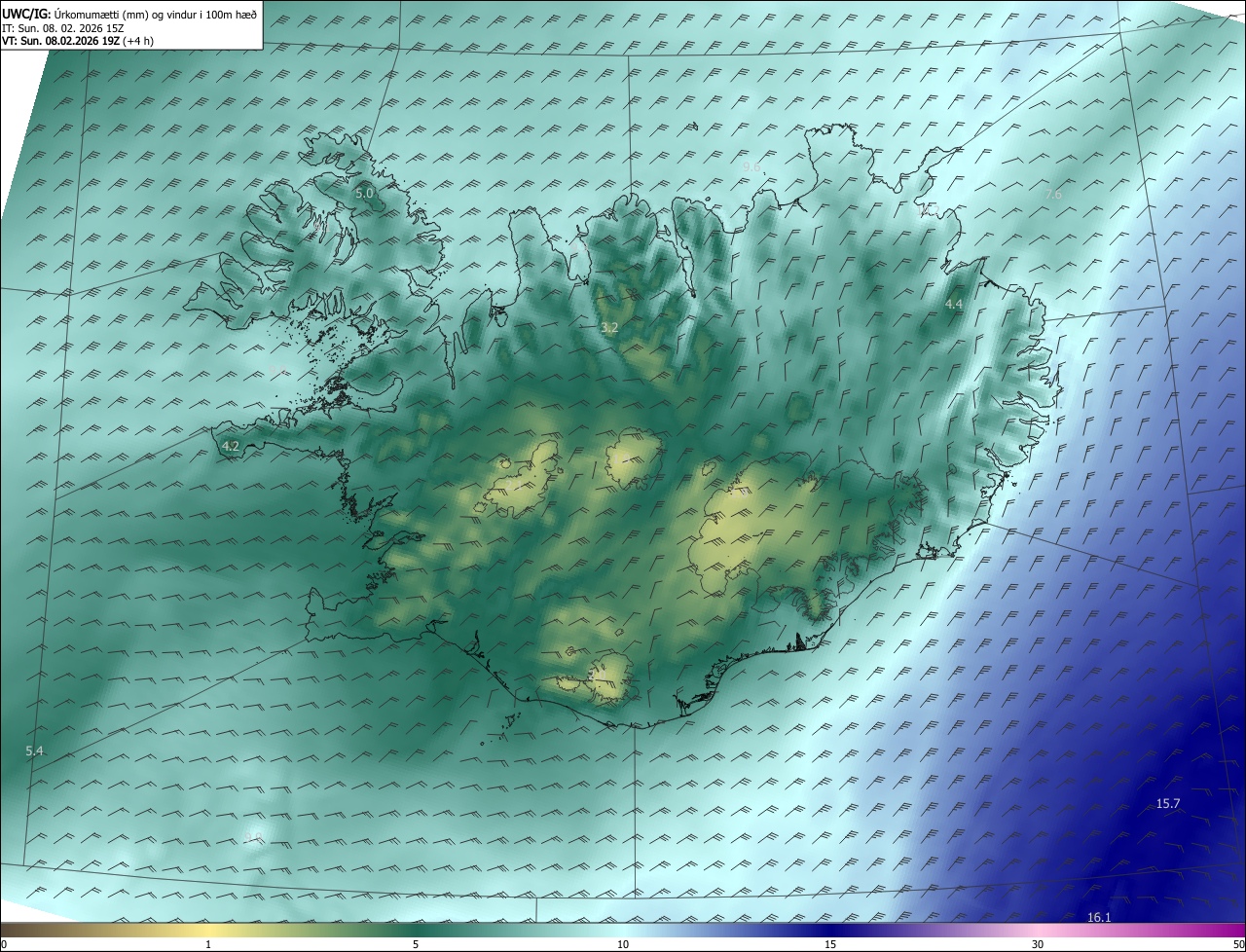Click the 4.2 value label on the west peninsula

pos(231,447)
